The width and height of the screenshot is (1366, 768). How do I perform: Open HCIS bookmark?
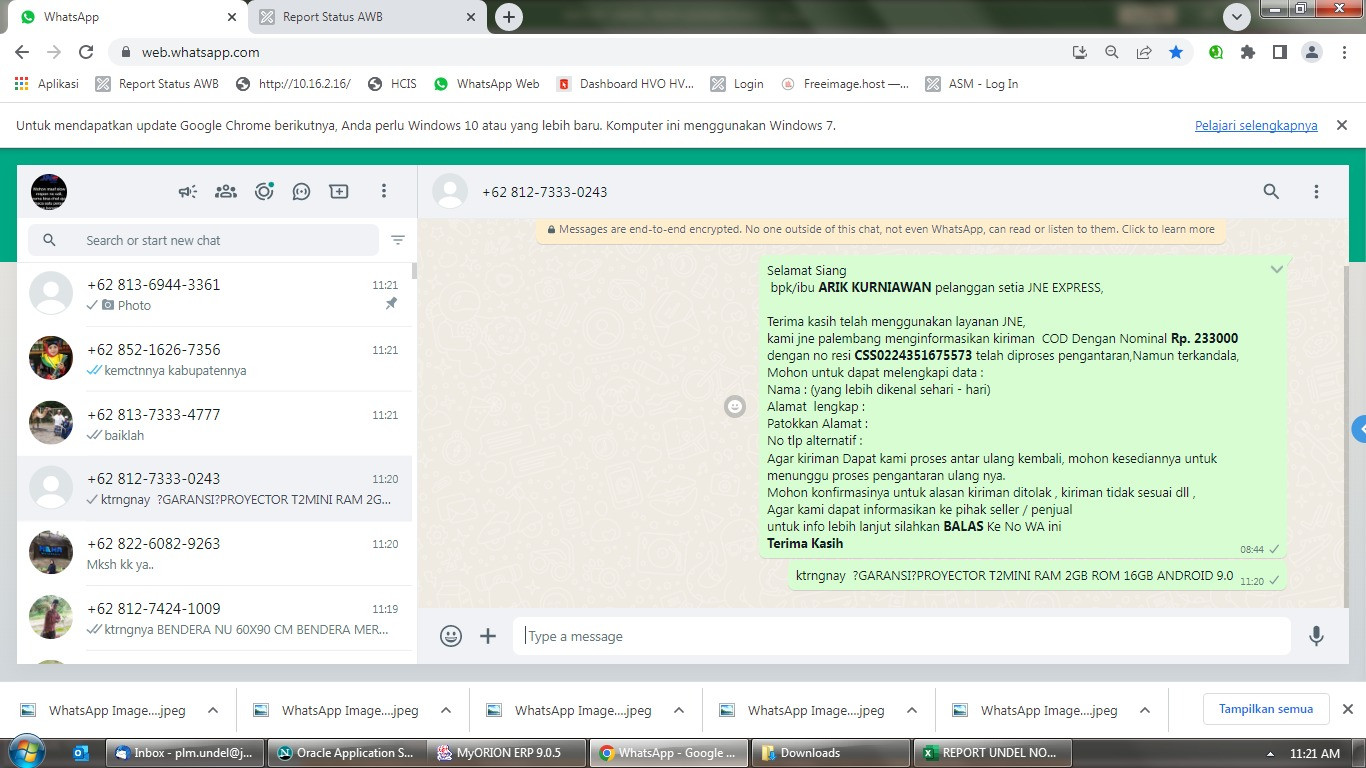tap(392, 84)
